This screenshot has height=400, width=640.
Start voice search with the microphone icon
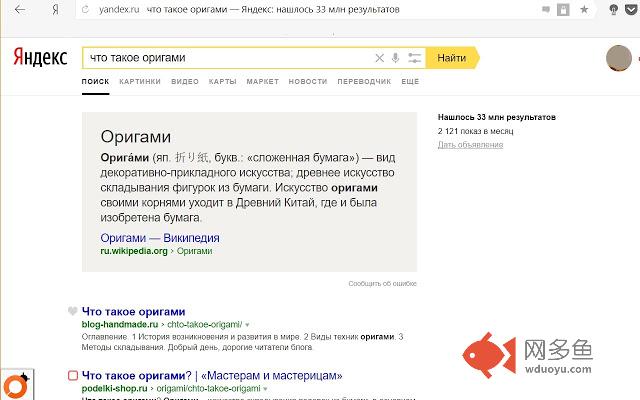click(395, 58)
